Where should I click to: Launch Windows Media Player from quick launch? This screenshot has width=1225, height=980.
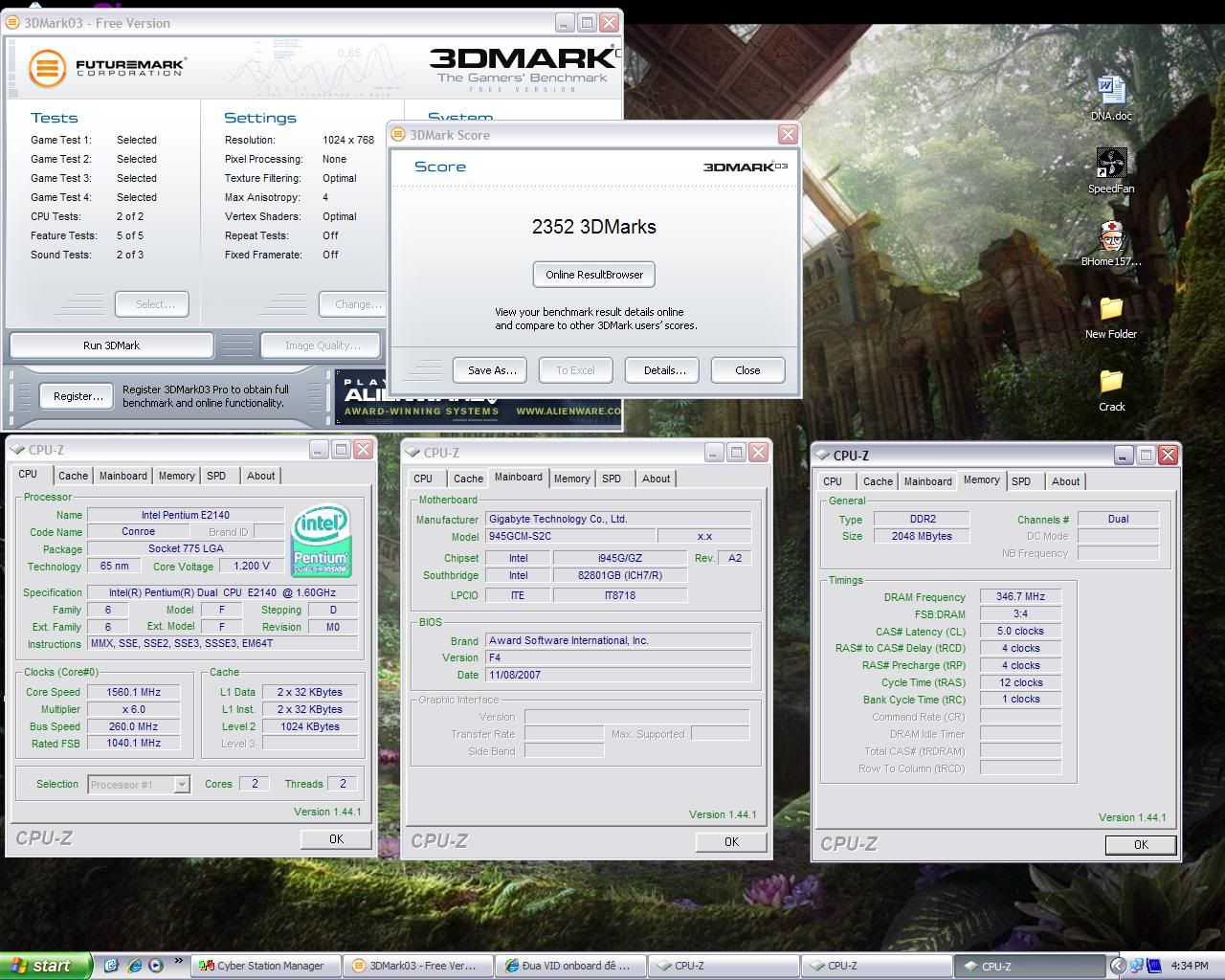155,966
